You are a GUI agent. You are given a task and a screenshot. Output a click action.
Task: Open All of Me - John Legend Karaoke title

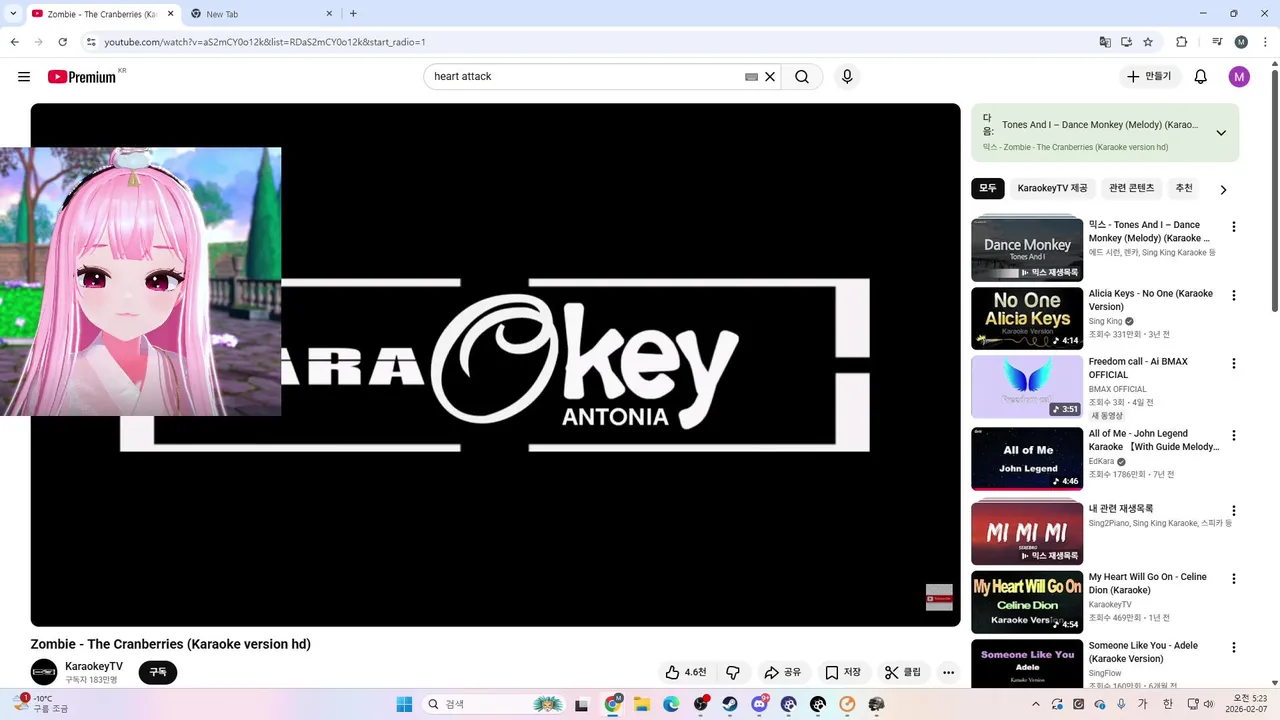(x=1154, y=440)
